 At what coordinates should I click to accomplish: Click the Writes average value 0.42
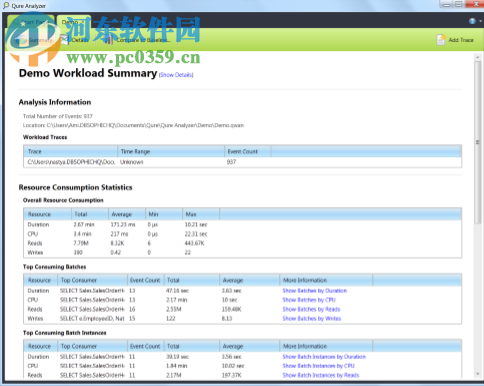click(116, 253)
